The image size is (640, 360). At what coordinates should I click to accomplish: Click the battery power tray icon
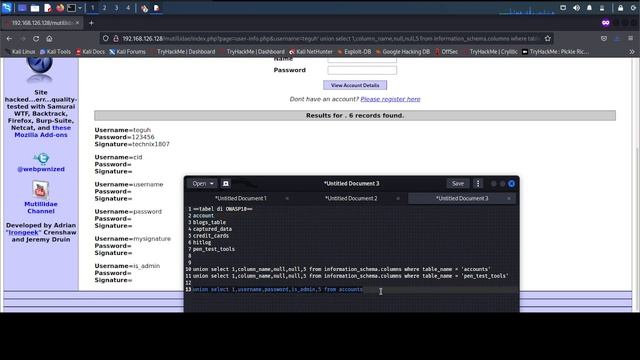point(602,8)
